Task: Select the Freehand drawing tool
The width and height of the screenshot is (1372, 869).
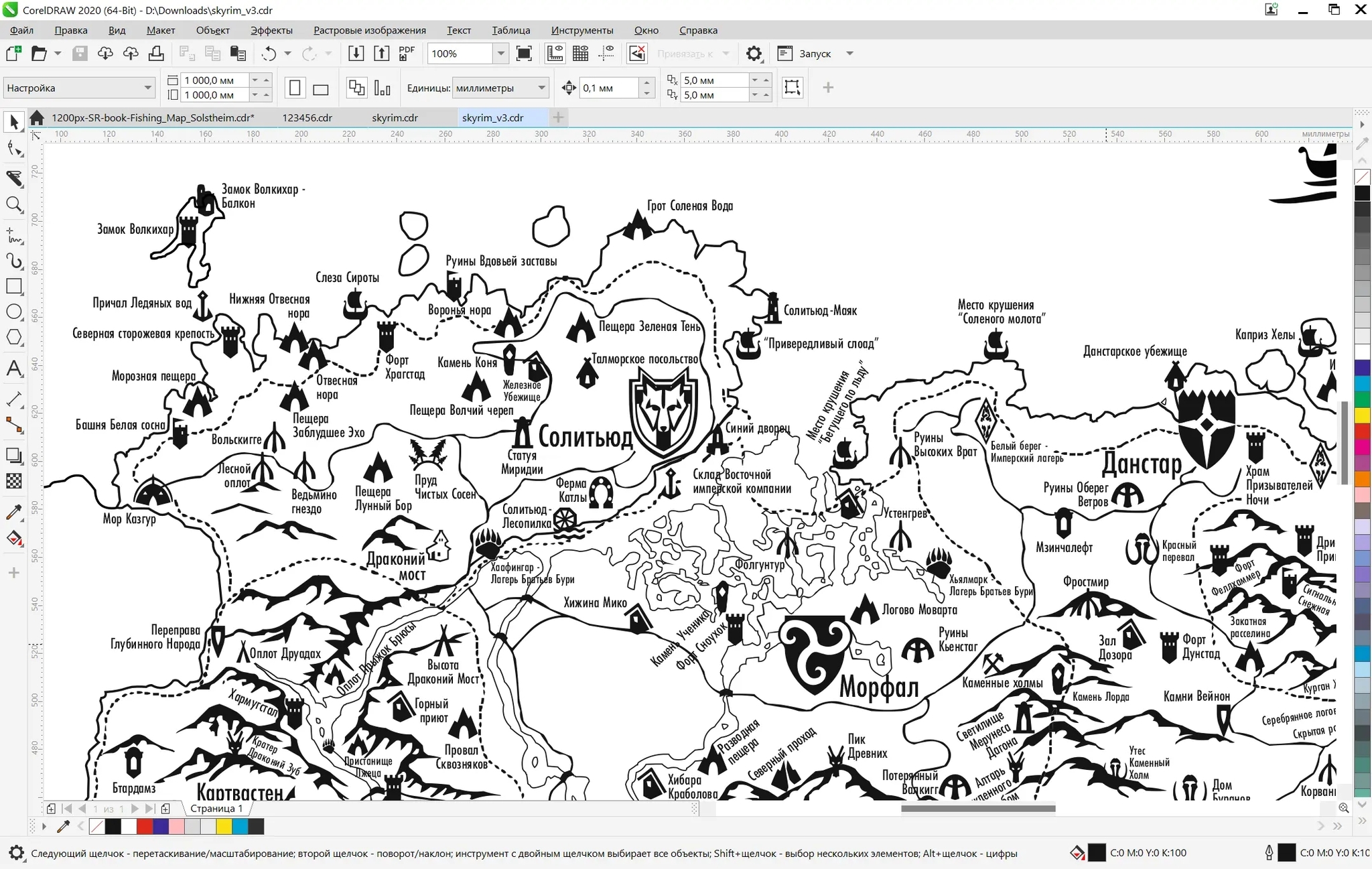Action: click(14, 235)
